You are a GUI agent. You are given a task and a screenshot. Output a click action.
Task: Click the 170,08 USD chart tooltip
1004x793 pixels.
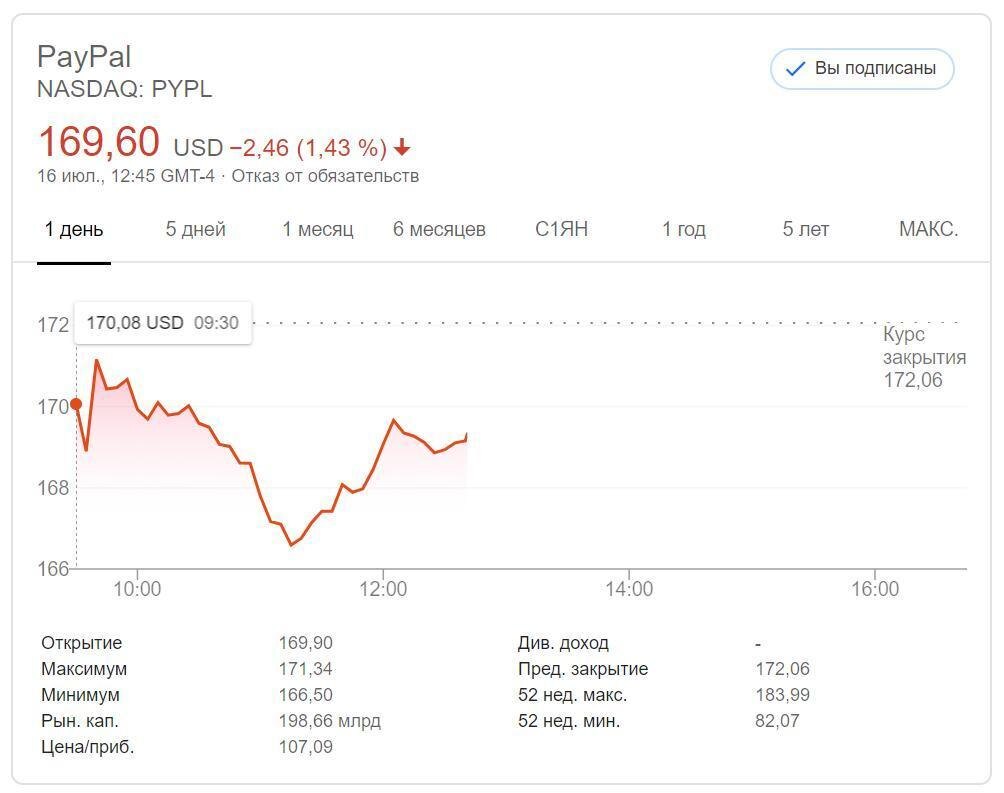(163, 322)
